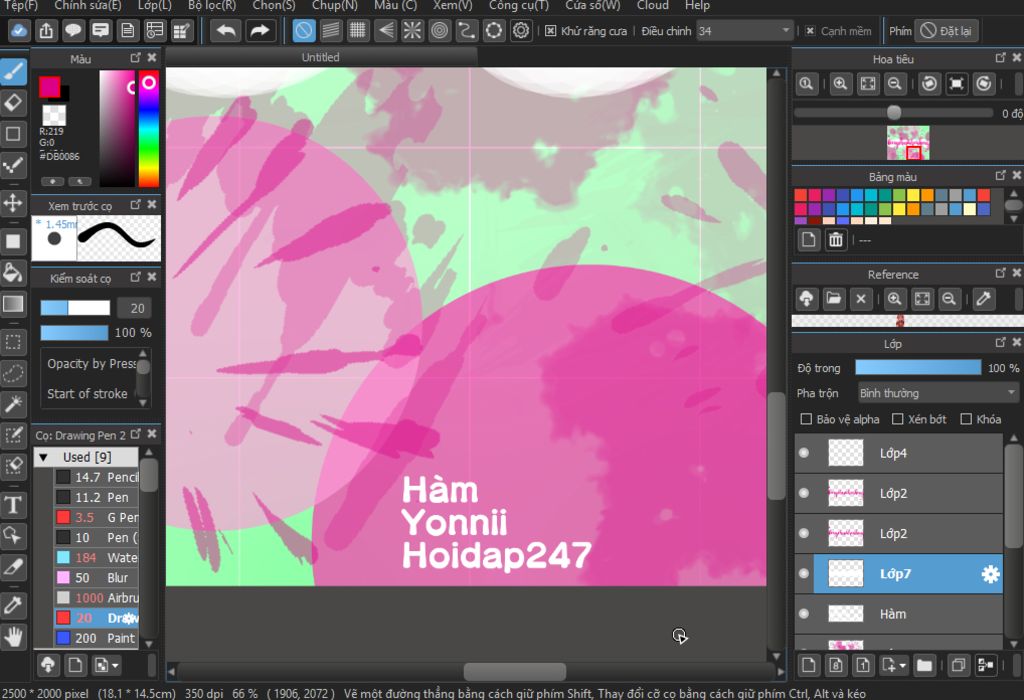
Task: Select the Watercolor brush, size 184
Action: 96,558
